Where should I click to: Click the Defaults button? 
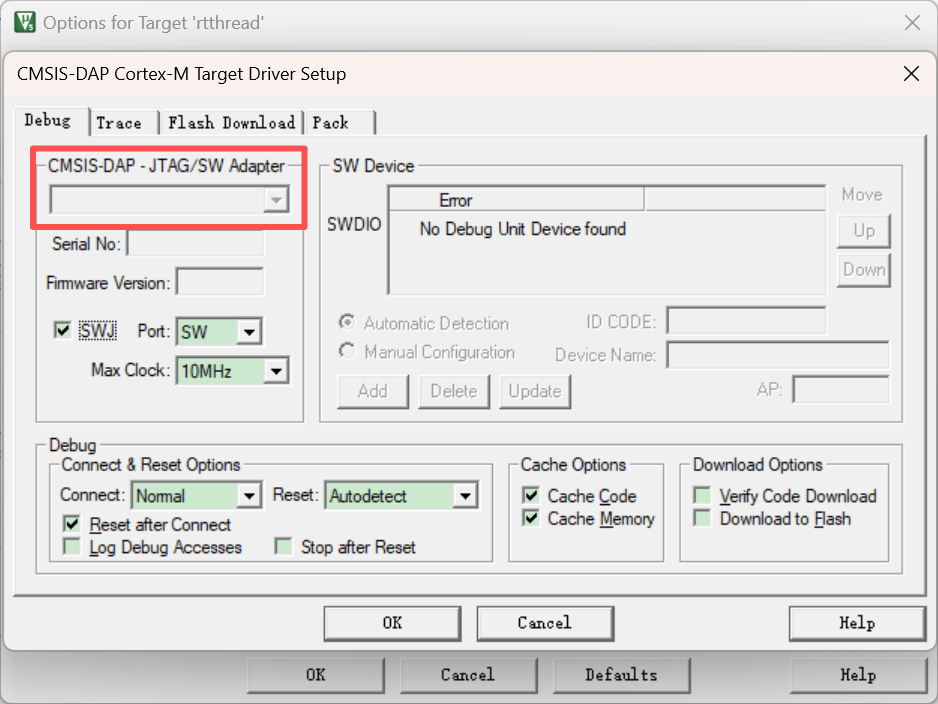coord(622,675)
